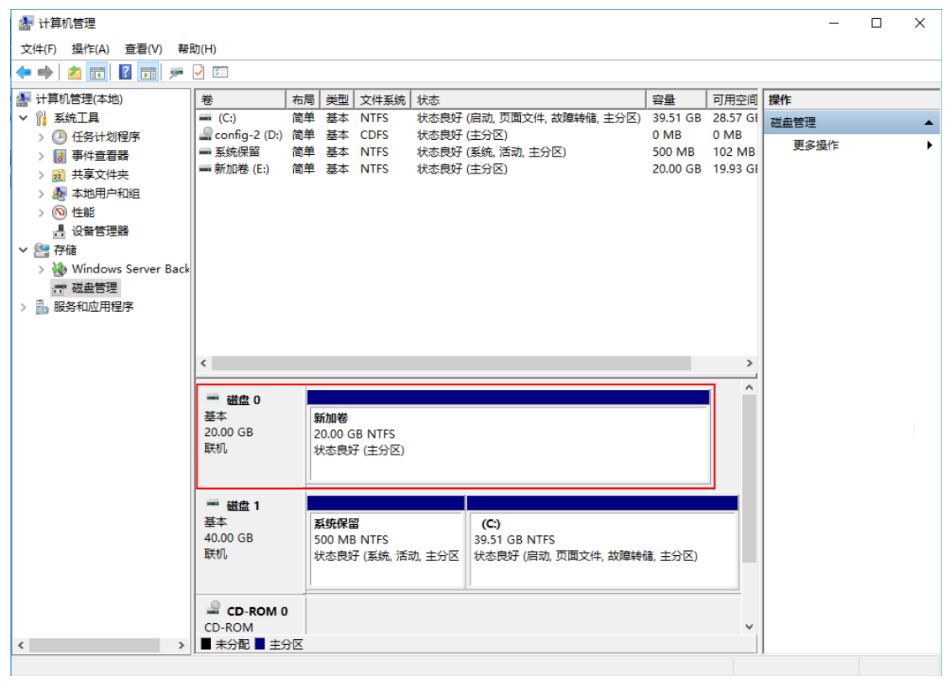Click the 存储 storage icon
This screenshot has height=684, width=948.
click(x=42, y=250)
